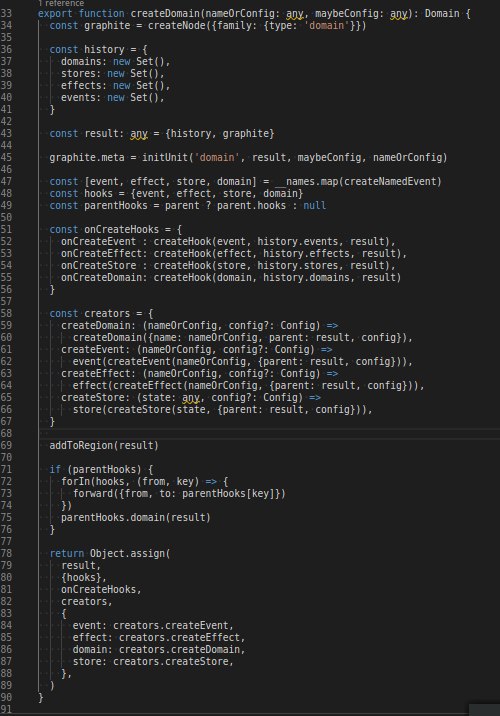The width and height of the screenshot is (500, 716).
Task: Select the events property on line 40
Action: (79, 97)
